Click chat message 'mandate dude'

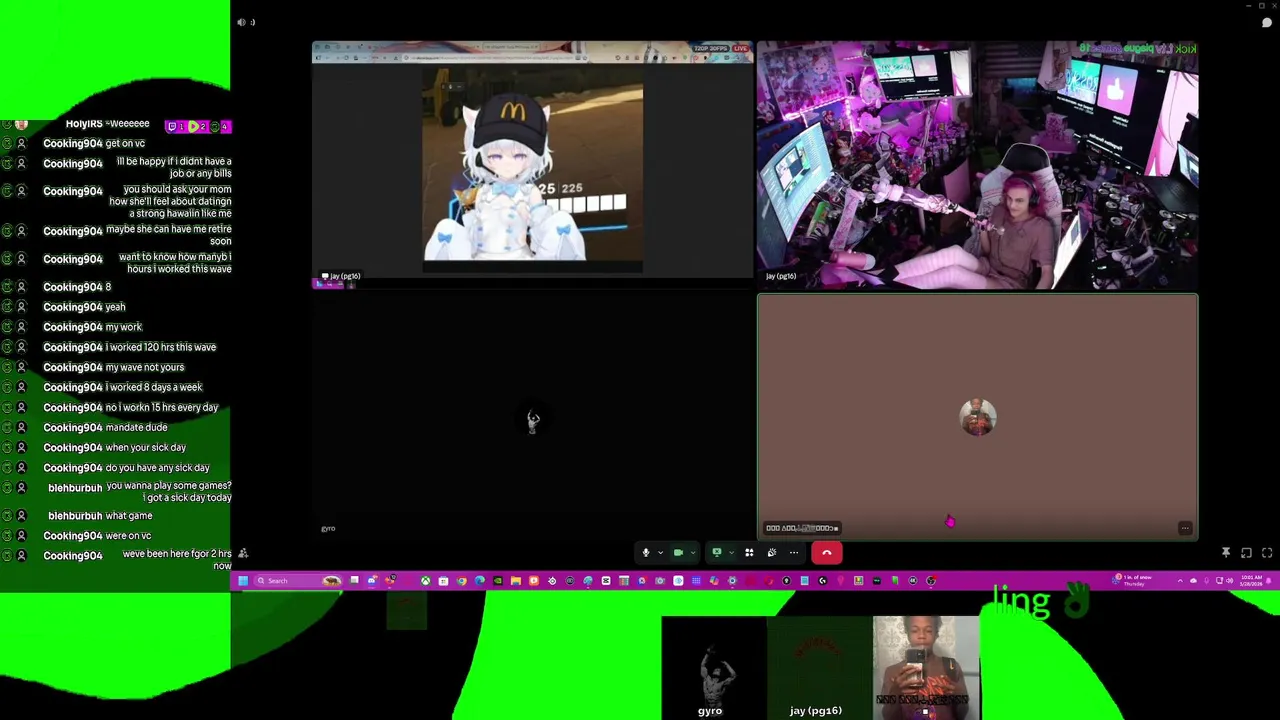tap(136, 427)
